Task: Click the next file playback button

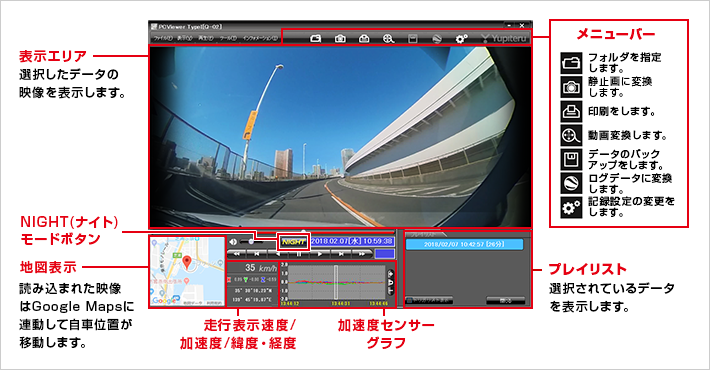Action: pos(341,254)
